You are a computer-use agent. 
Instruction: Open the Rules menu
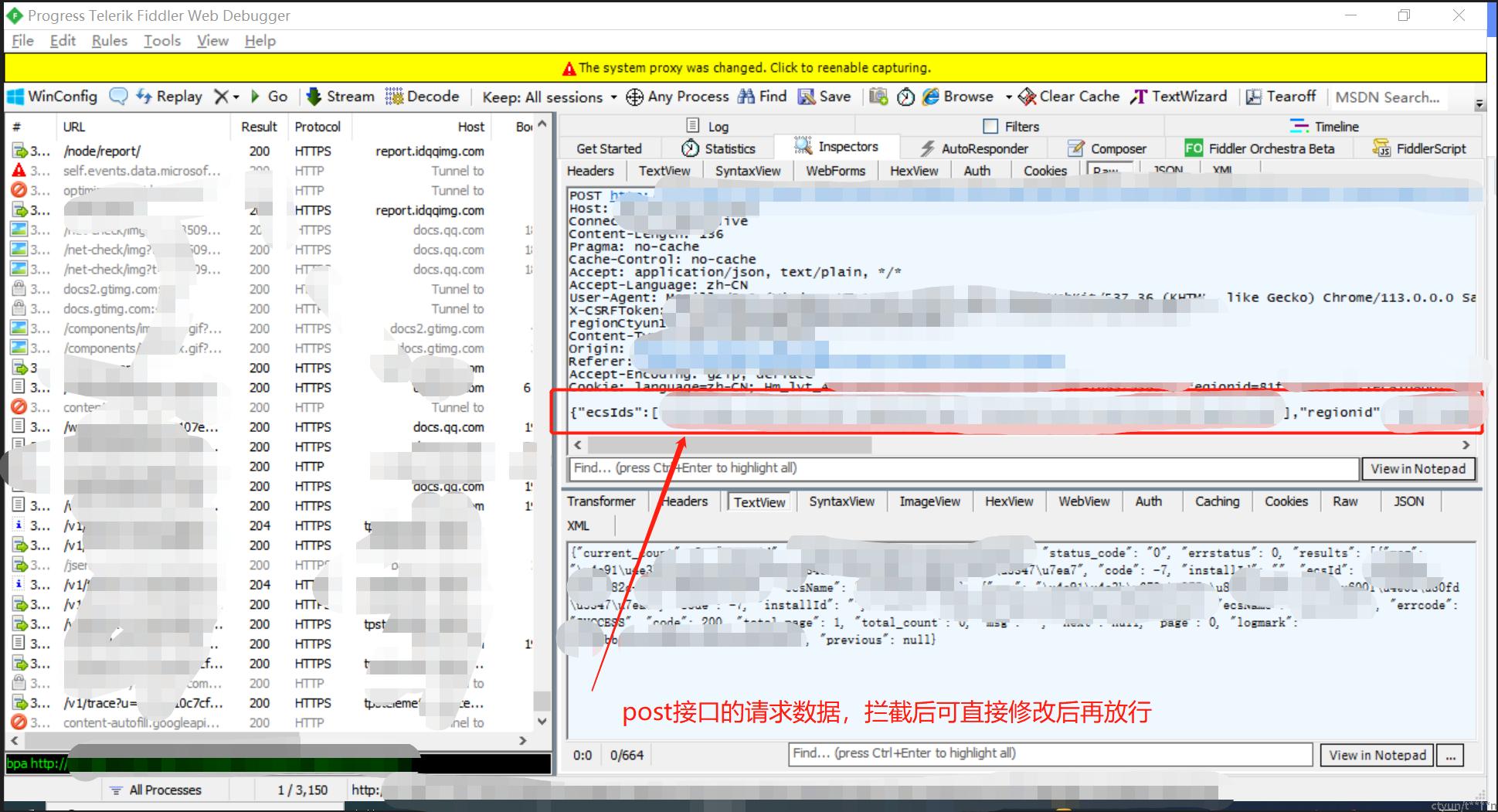click(110, 41)
